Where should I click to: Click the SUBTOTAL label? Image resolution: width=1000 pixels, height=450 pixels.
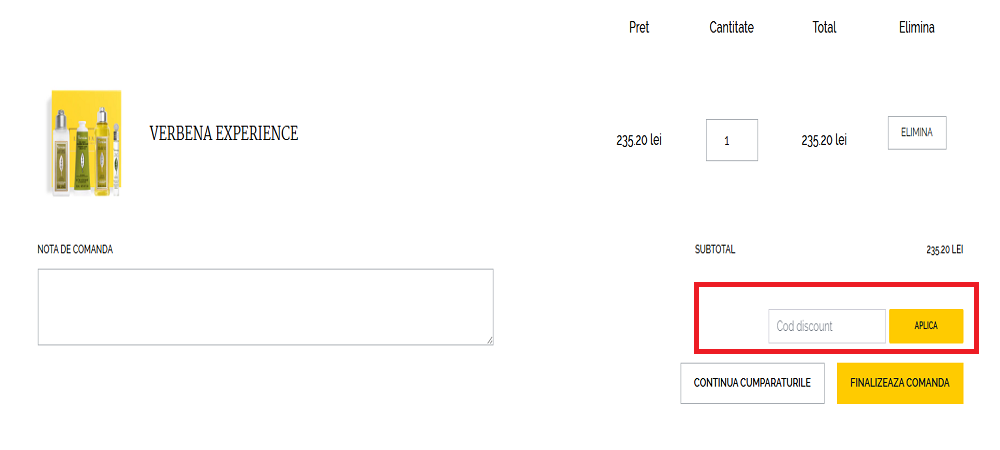pos(715,249)
